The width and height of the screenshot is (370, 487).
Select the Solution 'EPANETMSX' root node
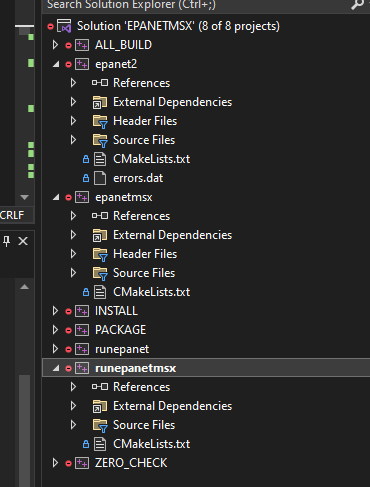(178, 26)
